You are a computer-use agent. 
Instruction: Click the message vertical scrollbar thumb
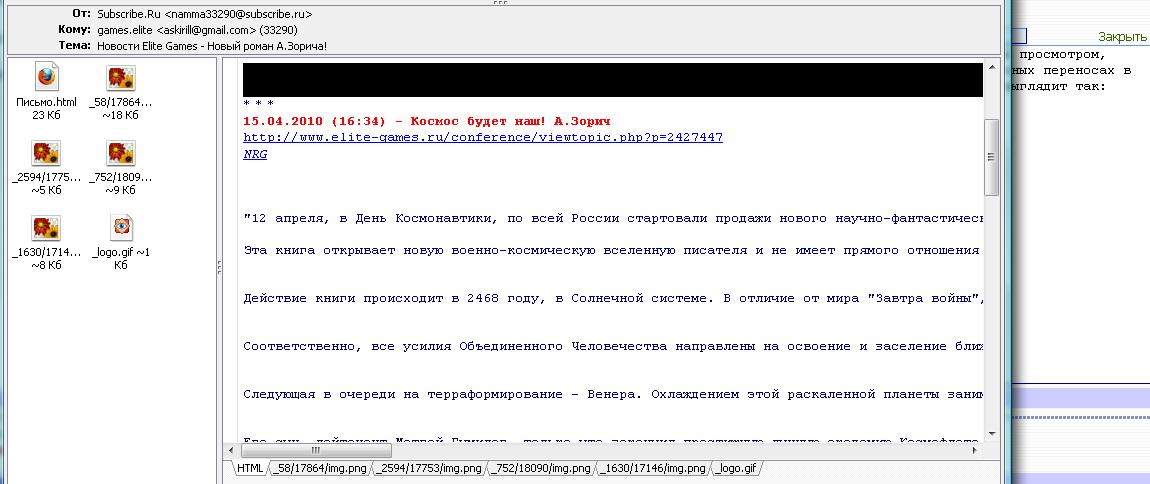coord(991,158)
